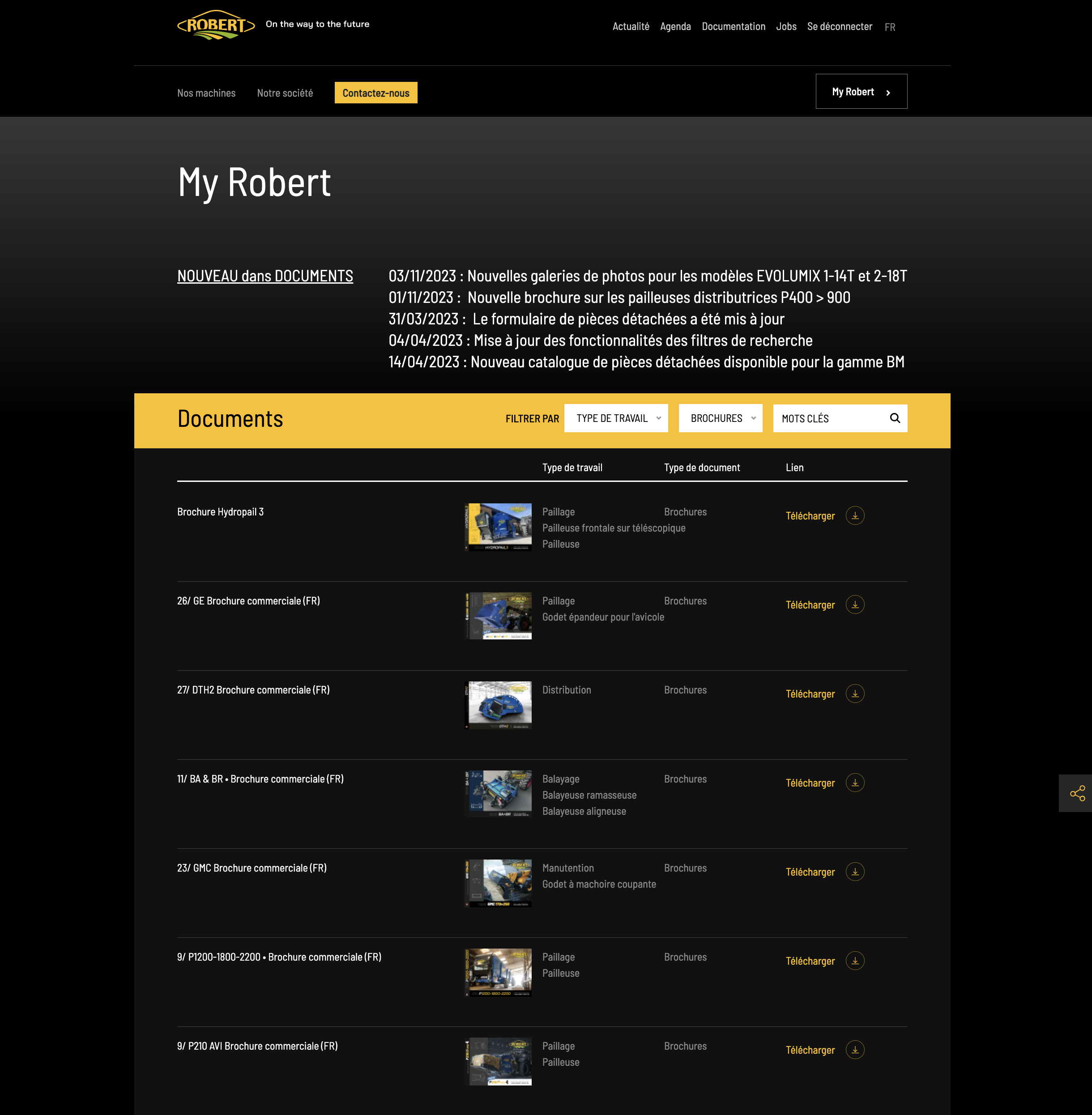
Task: Click download icon for 23/ GMC Brochure commerciale
Action: (x=854, y=871)
